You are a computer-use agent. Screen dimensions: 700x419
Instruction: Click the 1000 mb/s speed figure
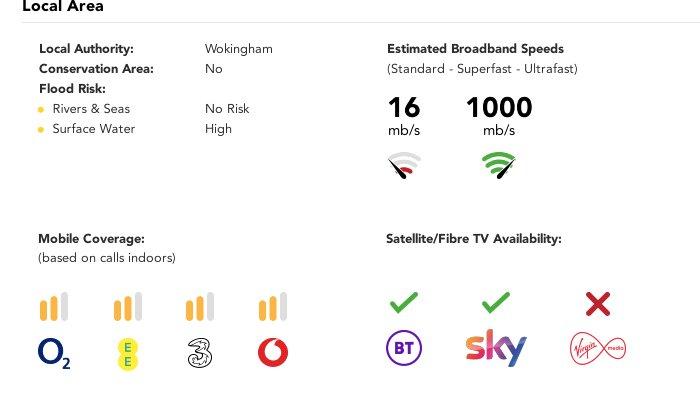tap(499, 115)
